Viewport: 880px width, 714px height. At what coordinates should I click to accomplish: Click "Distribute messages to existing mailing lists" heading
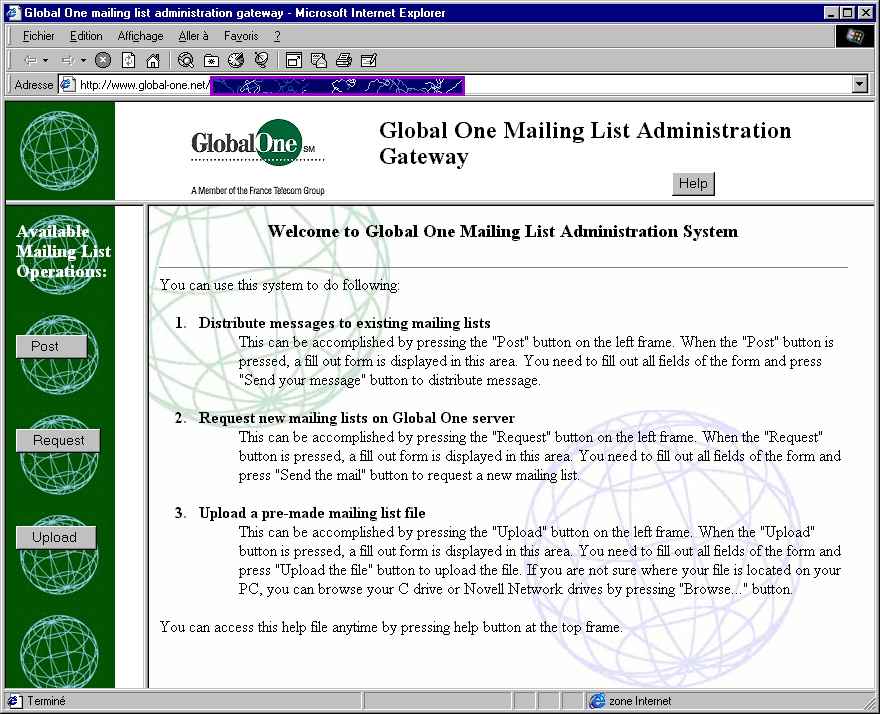(x=344, y=323)
